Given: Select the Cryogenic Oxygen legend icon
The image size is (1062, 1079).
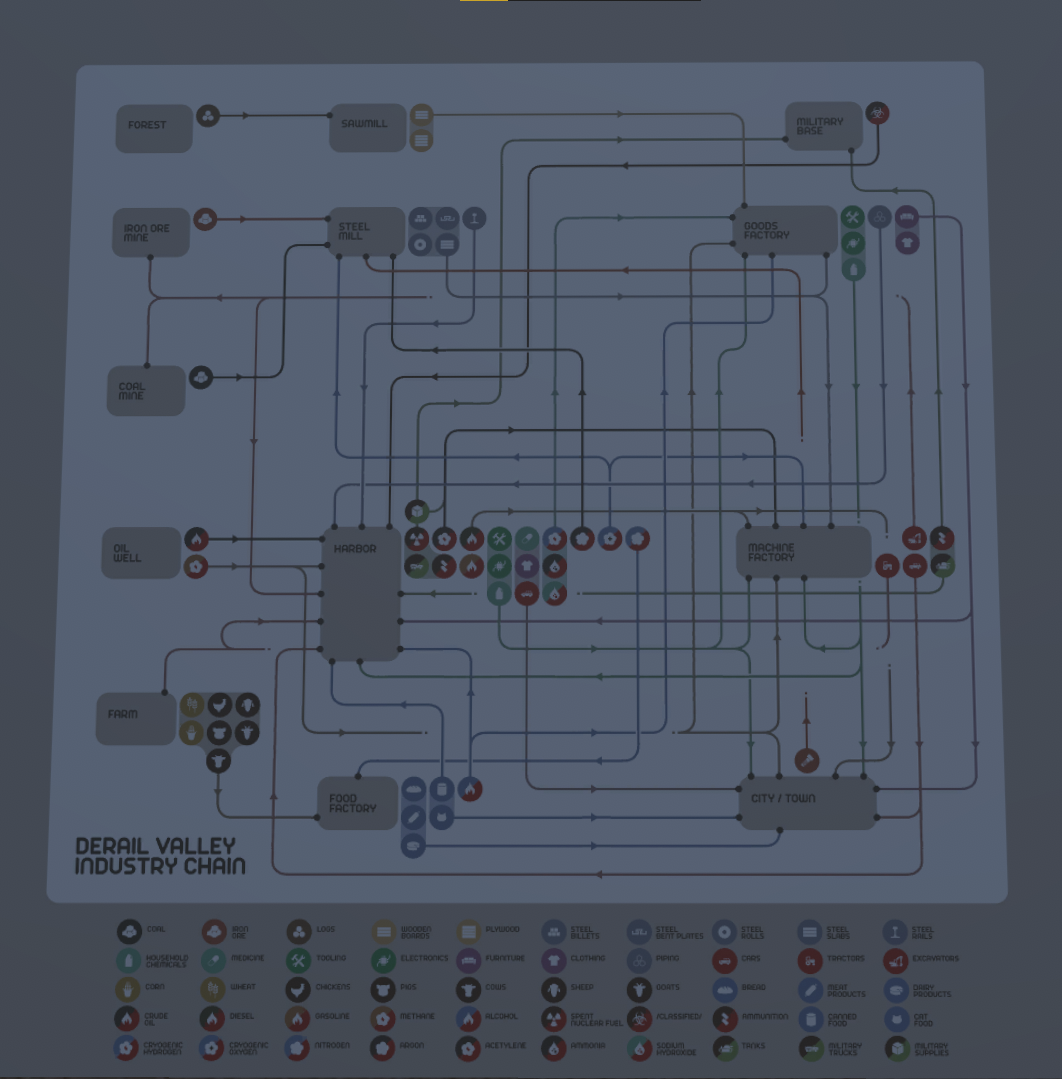Looking at the screenshot, I should (211, 1048).
